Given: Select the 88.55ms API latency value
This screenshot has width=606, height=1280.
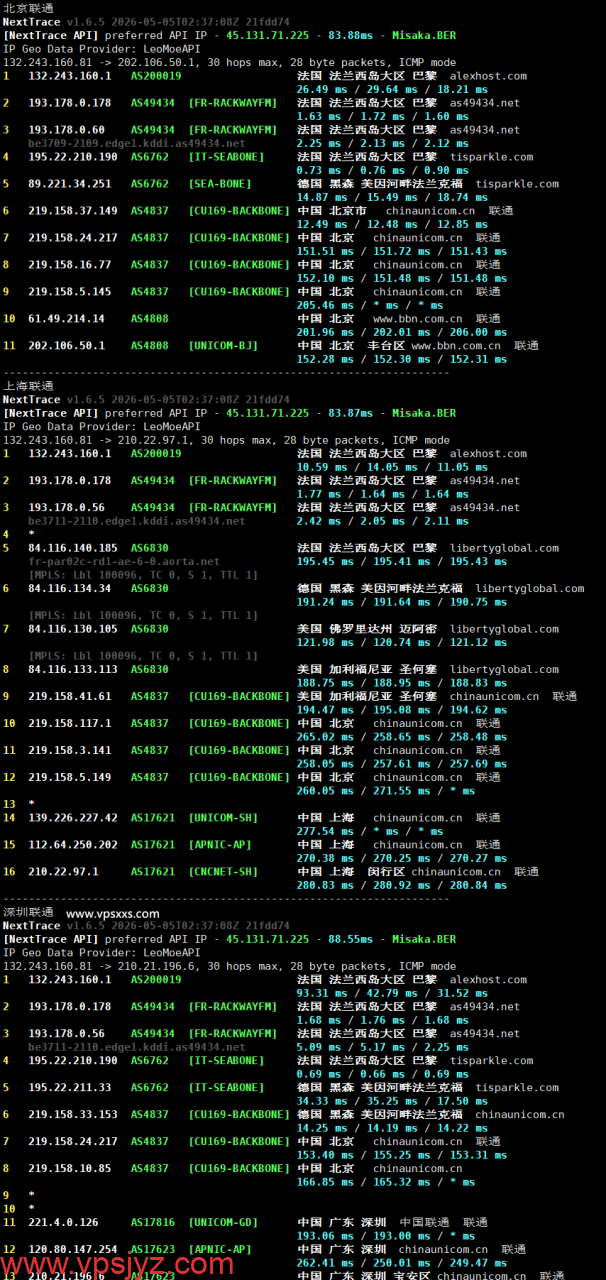Looking at the screenshot, I should (x=350, y=939).
